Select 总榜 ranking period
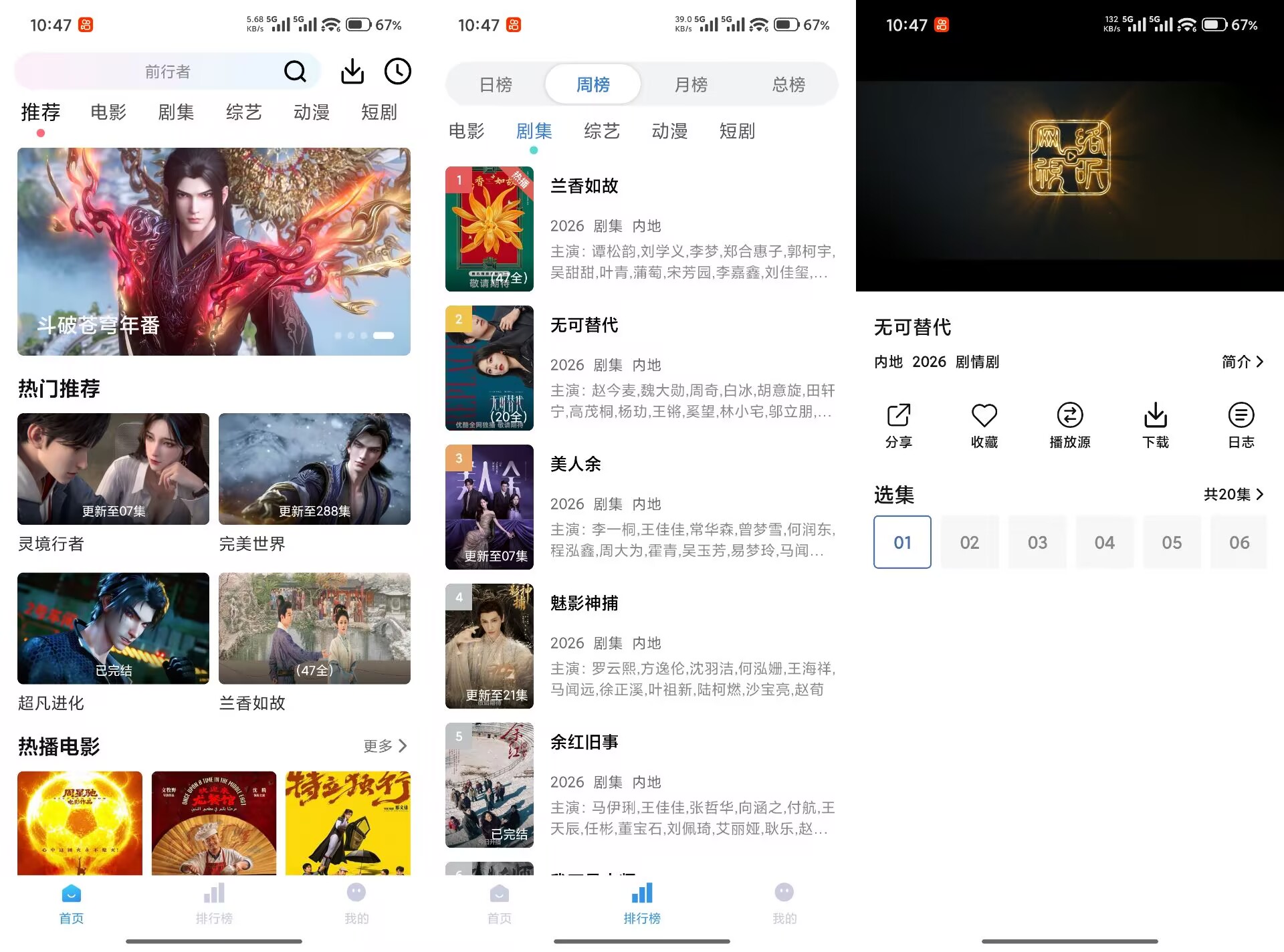 [788, 84]
